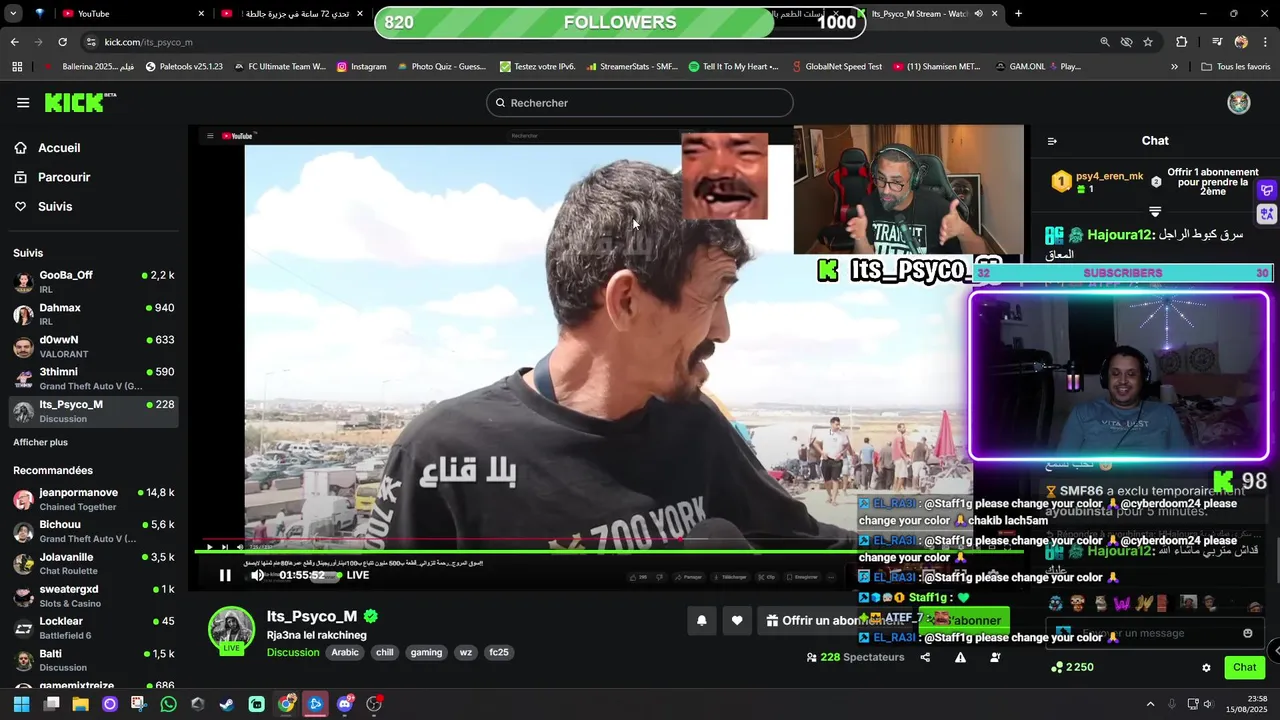Follow the channel with the heart button
The image size is (1280, 720).
pos(737,620)
